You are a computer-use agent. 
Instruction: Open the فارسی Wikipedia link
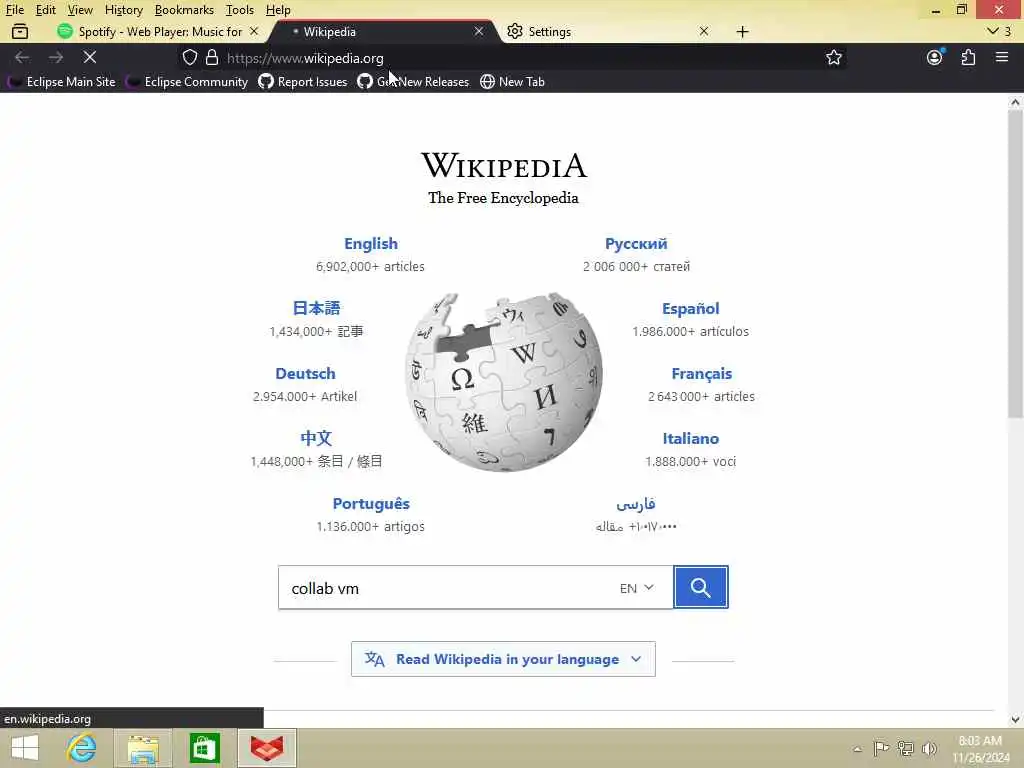(635, 504)
